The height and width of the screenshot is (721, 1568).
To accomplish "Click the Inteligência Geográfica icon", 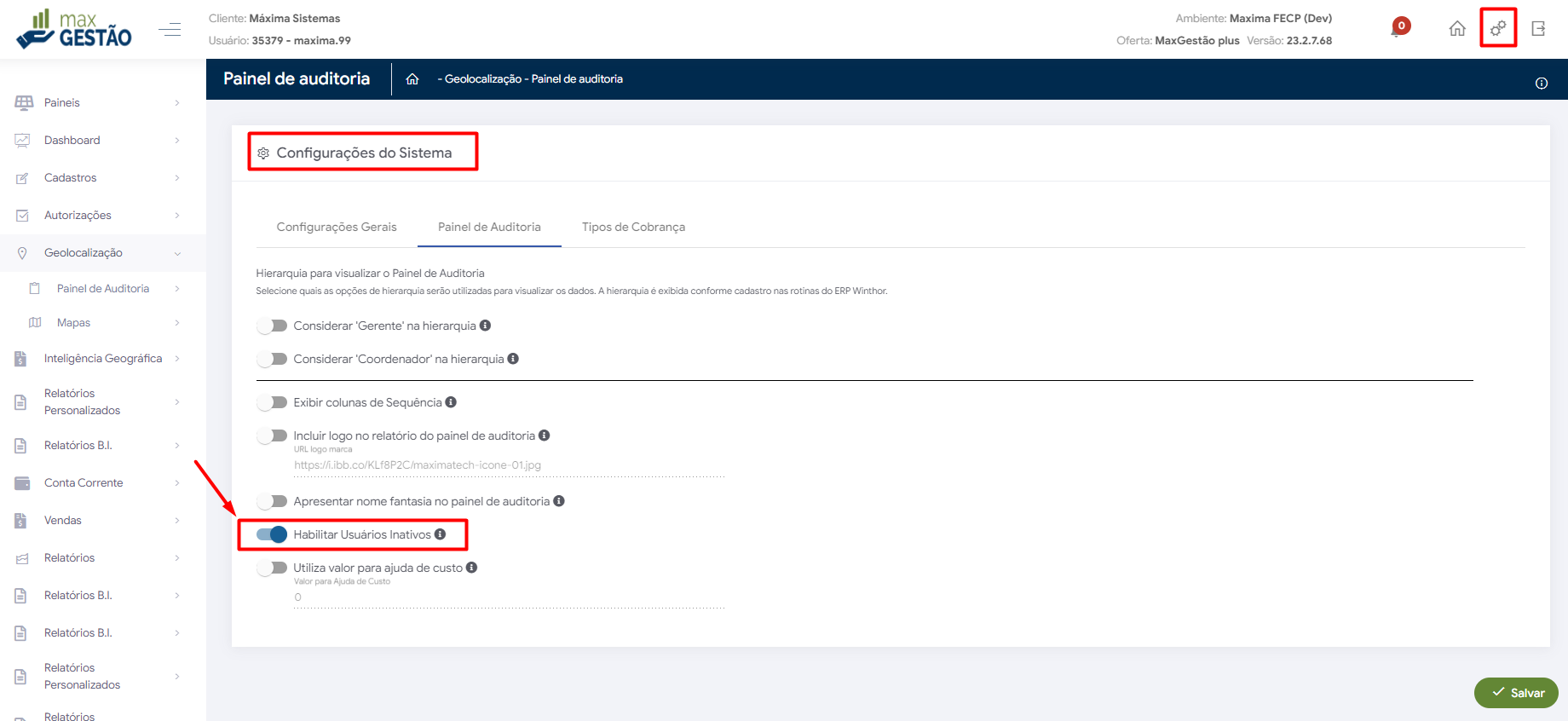I will (20, 359).
